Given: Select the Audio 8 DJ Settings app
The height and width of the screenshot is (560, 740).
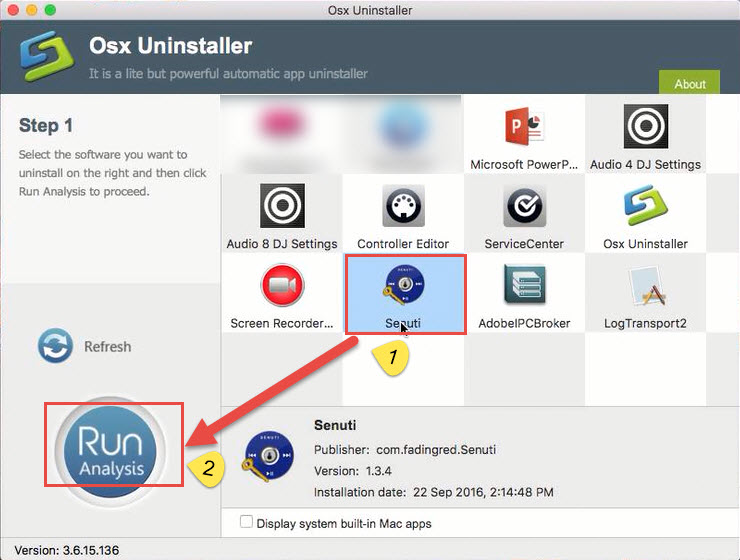Looking at the screenshot, I should click(x=282, y=209).
